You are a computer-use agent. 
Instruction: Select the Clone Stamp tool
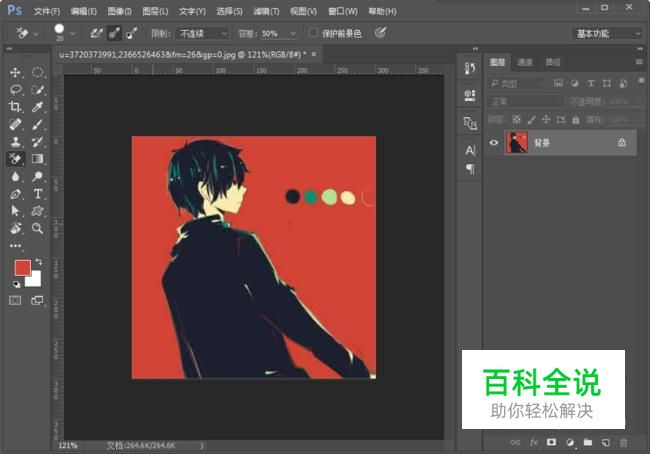[15, 142]
